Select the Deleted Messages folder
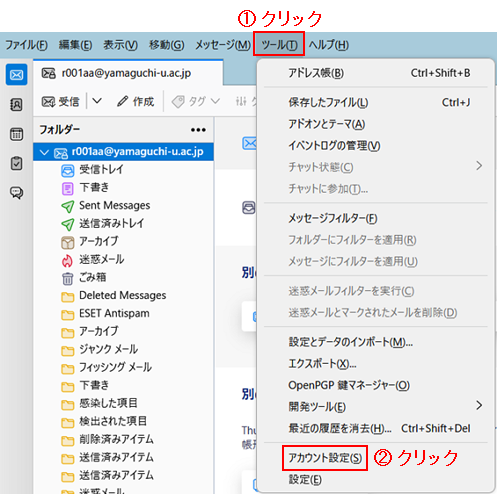The width and height of the screenshot is (497, 494). pyautogui.click(x=123, y=296)
